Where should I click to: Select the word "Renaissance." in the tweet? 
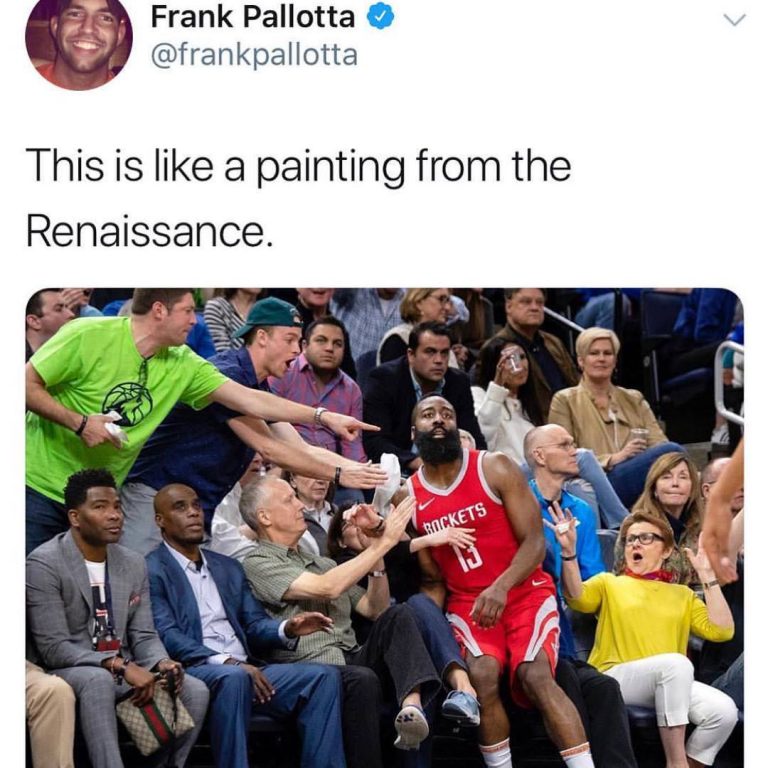click(149, 231)
